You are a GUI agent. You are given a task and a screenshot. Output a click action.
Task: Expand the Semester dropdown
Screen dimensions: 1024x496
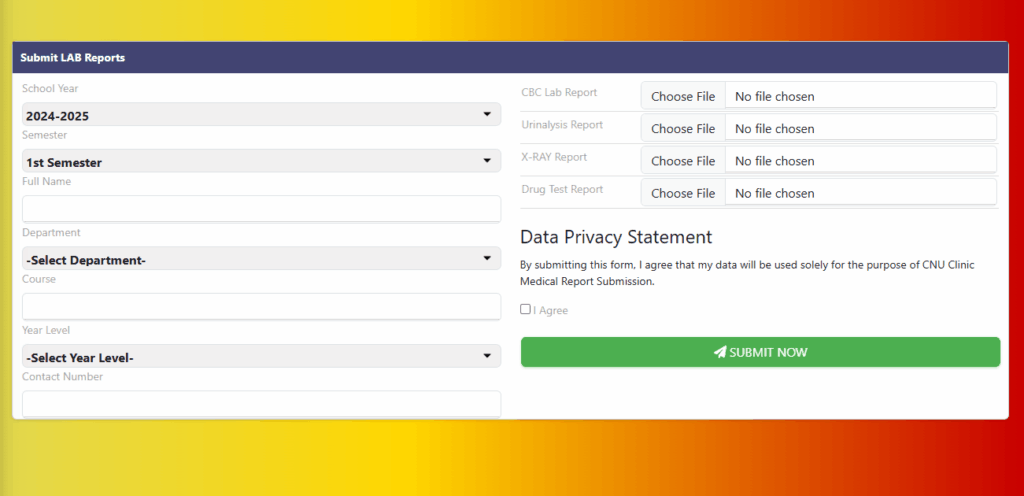tap(261, 161)
